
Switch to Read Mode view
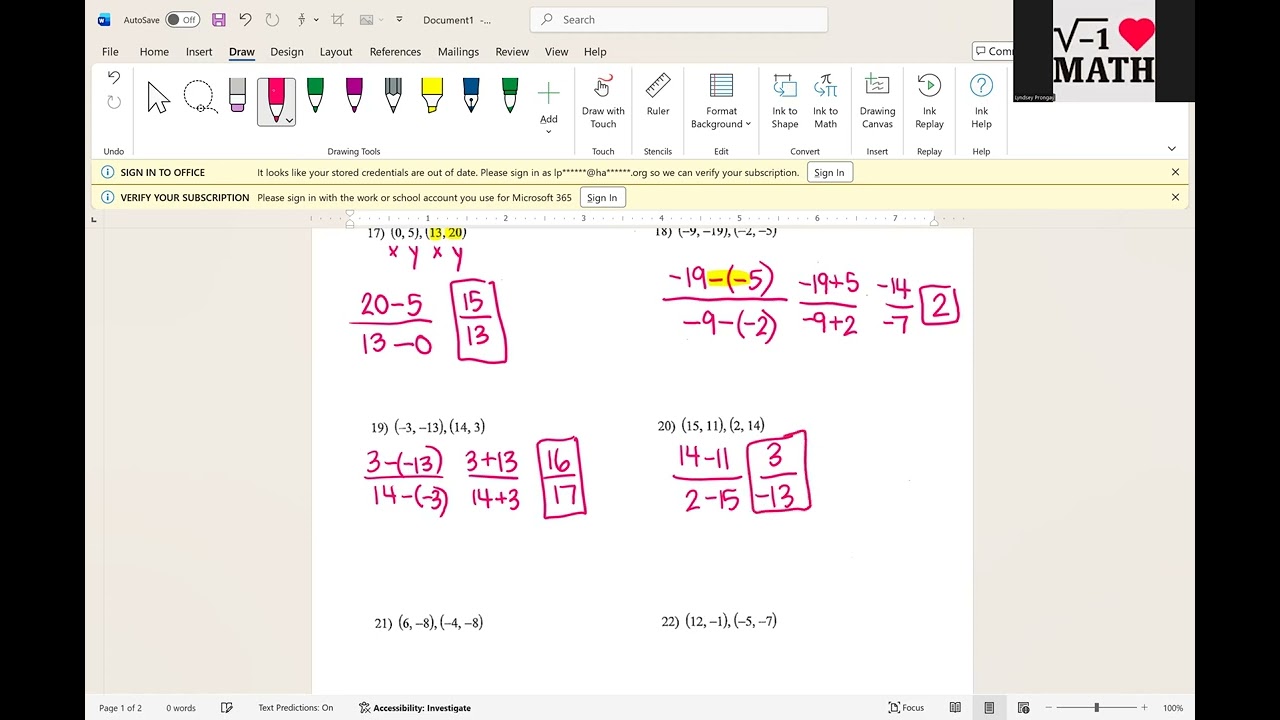pyautogui.click(x=955, y=708)
